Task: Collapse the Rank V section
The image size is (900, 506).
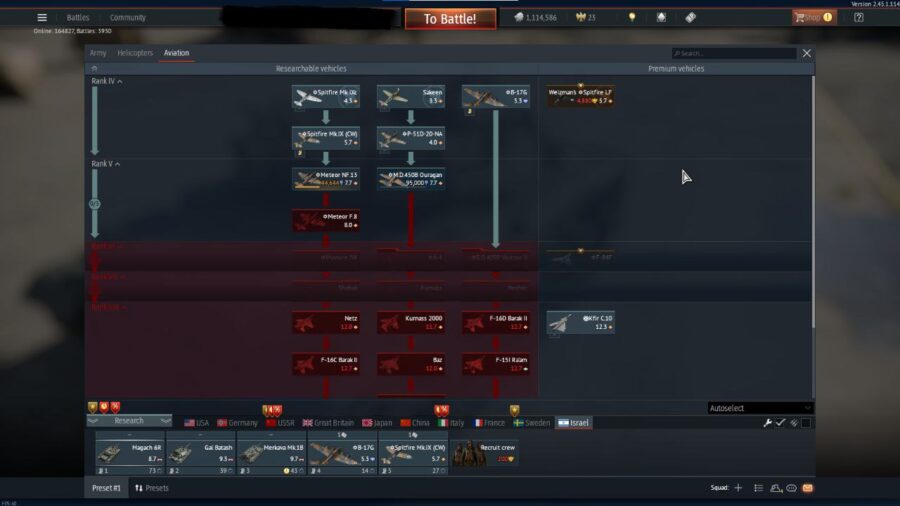Action: tap(105, 164)
